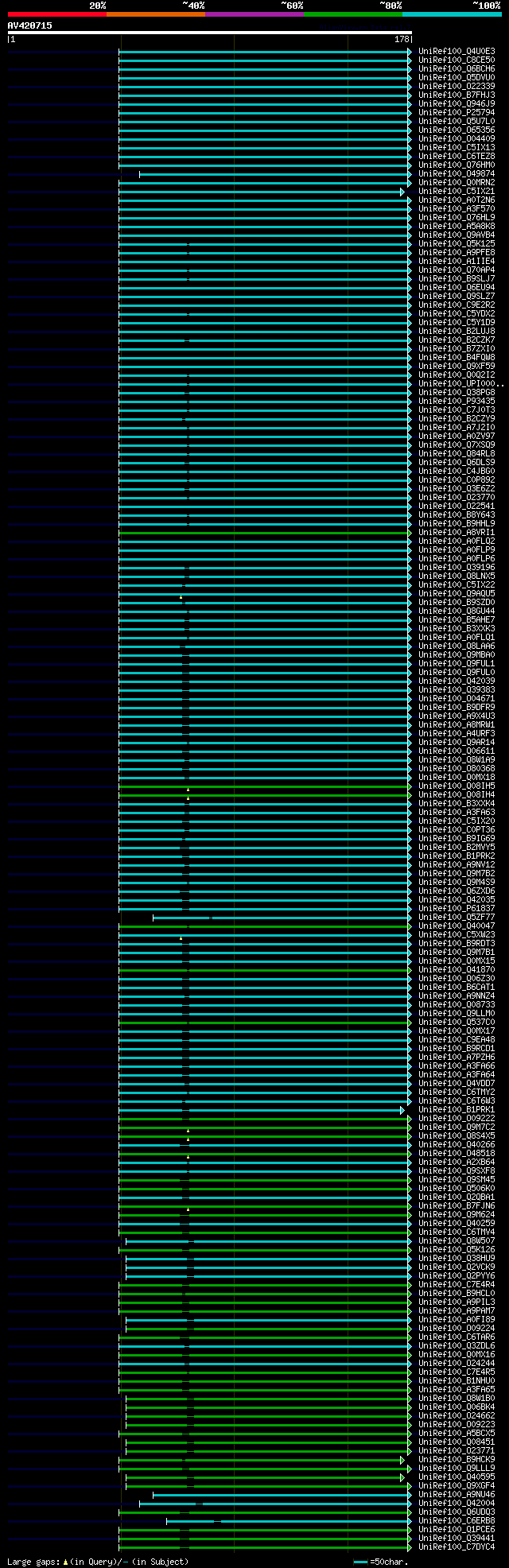The width and height of the screenshot is (509, 1568).
Task: Click hit label UniRef100_Q2QBA1
Action: tap(457, 1197)
